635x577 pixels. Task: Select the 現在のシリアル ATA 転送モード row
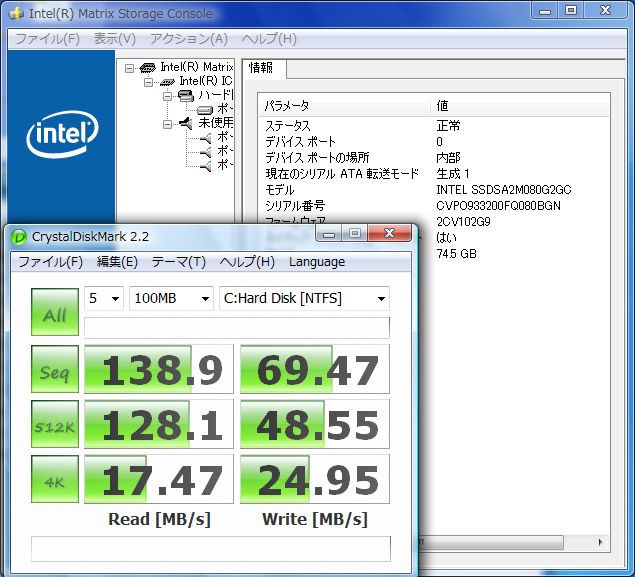coord(433,174)
